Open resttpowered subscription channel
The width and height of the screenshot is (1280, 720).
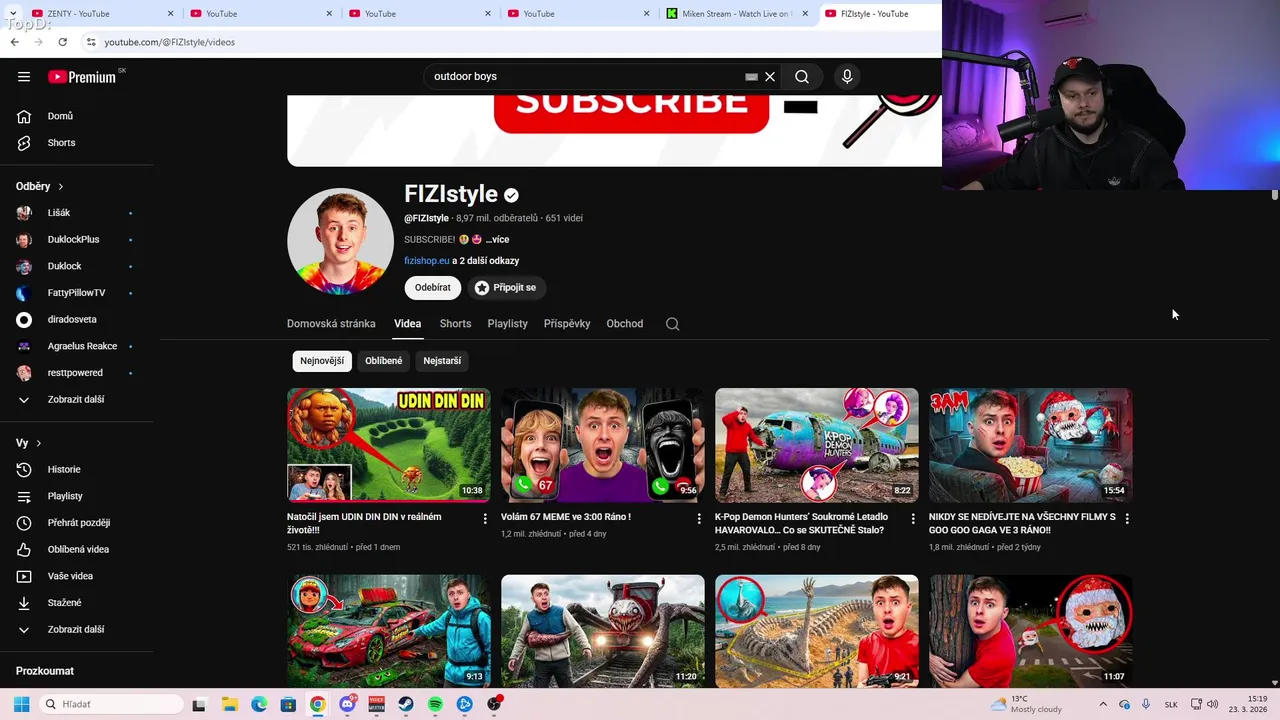(76, 373)
